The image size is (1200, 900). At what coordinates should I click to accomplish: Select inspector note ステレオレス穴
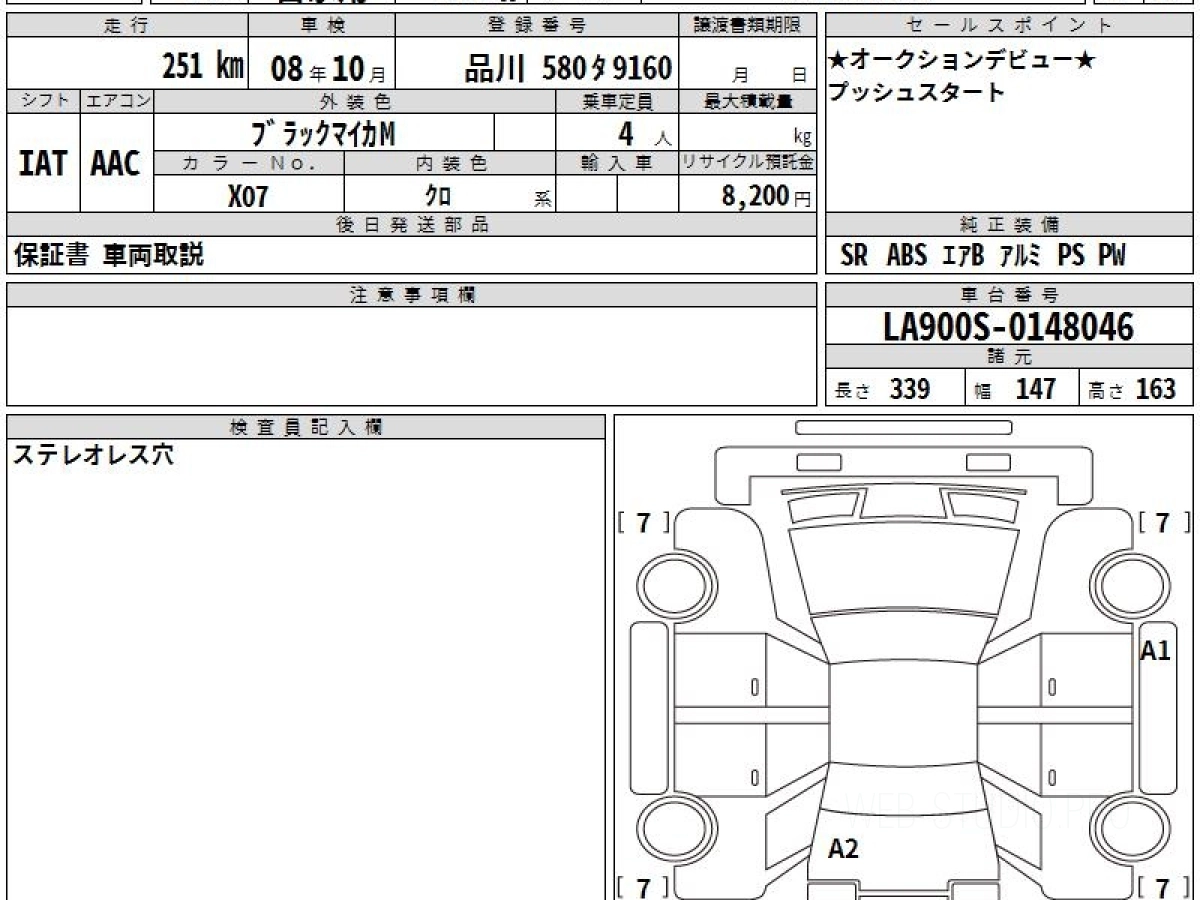pos(92,455)
